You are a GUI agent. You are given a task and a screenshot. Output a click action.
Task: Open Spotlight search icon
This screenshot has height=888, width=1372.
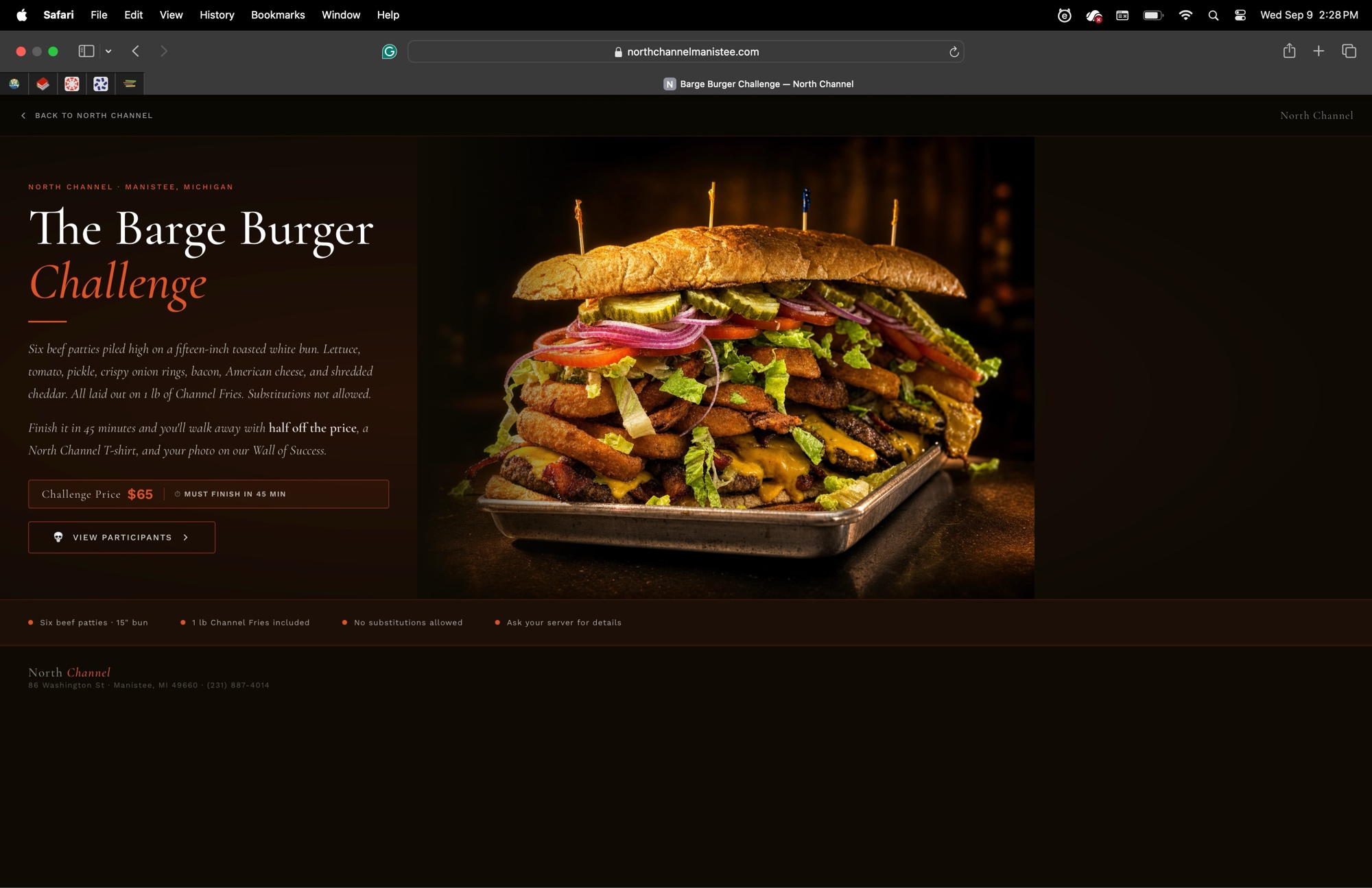[x=1213, y=15]
